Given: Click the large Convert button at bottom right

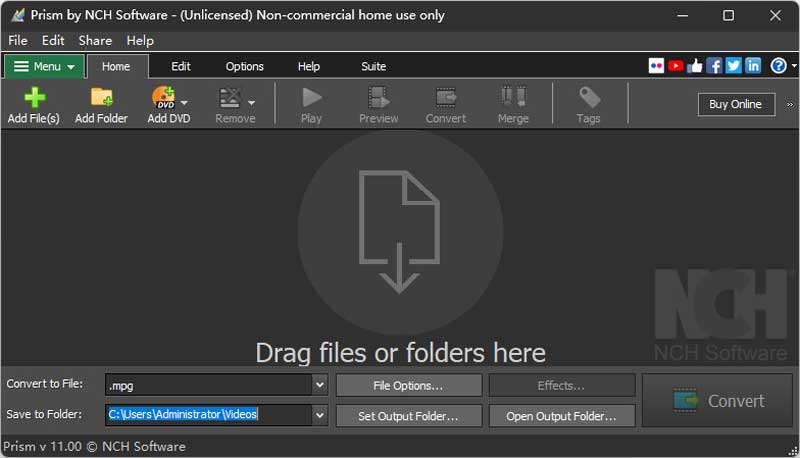Looking at the screenshot, I should point(717,401).
